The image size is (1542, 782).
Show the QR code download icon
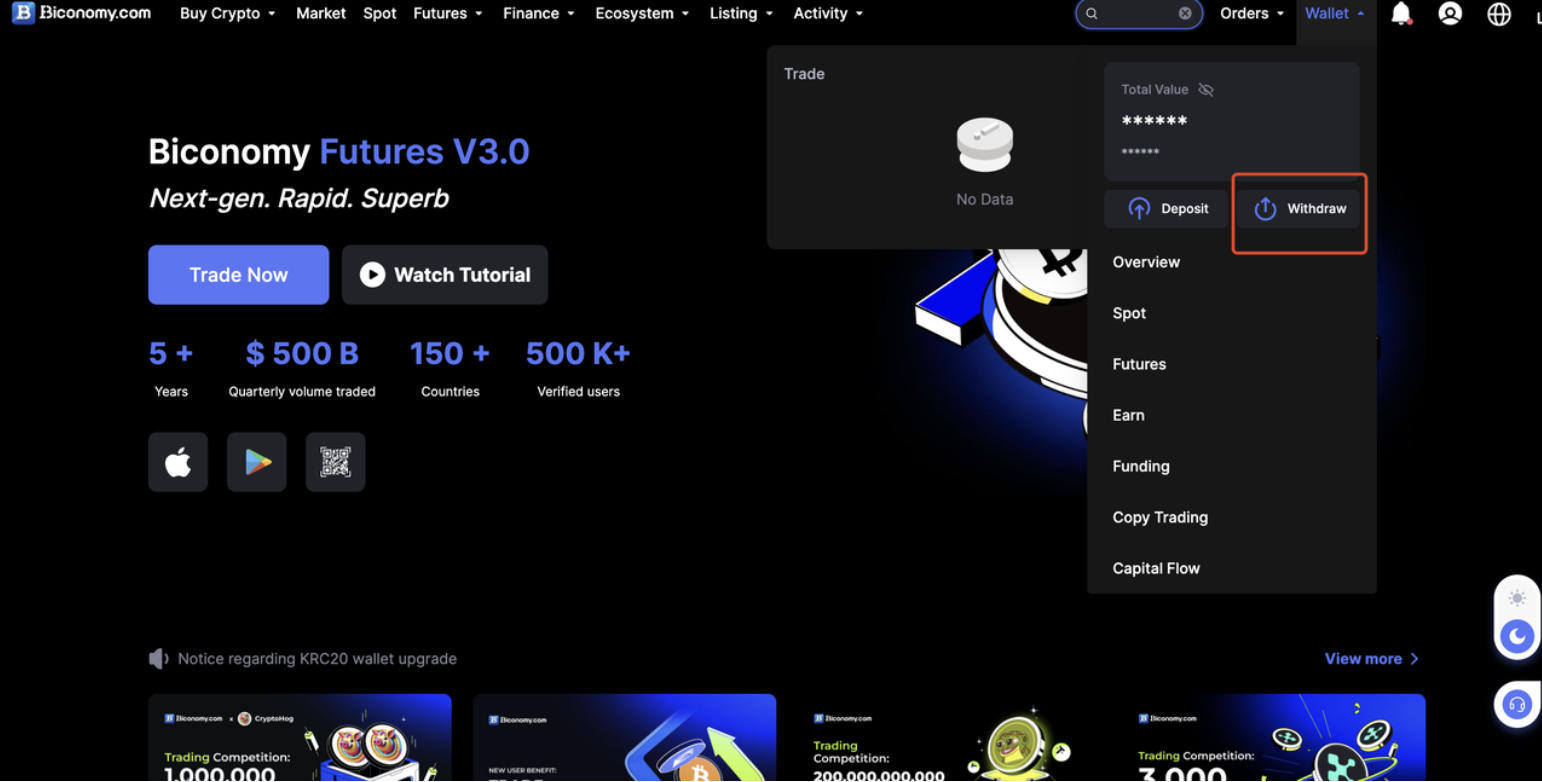335,462
